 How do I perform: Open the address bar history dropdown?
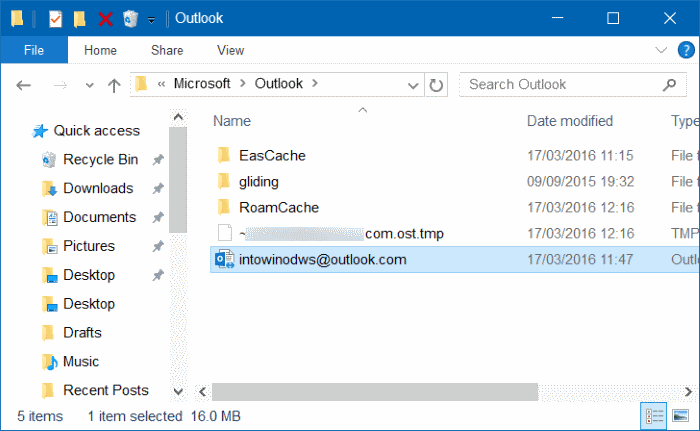413,85
